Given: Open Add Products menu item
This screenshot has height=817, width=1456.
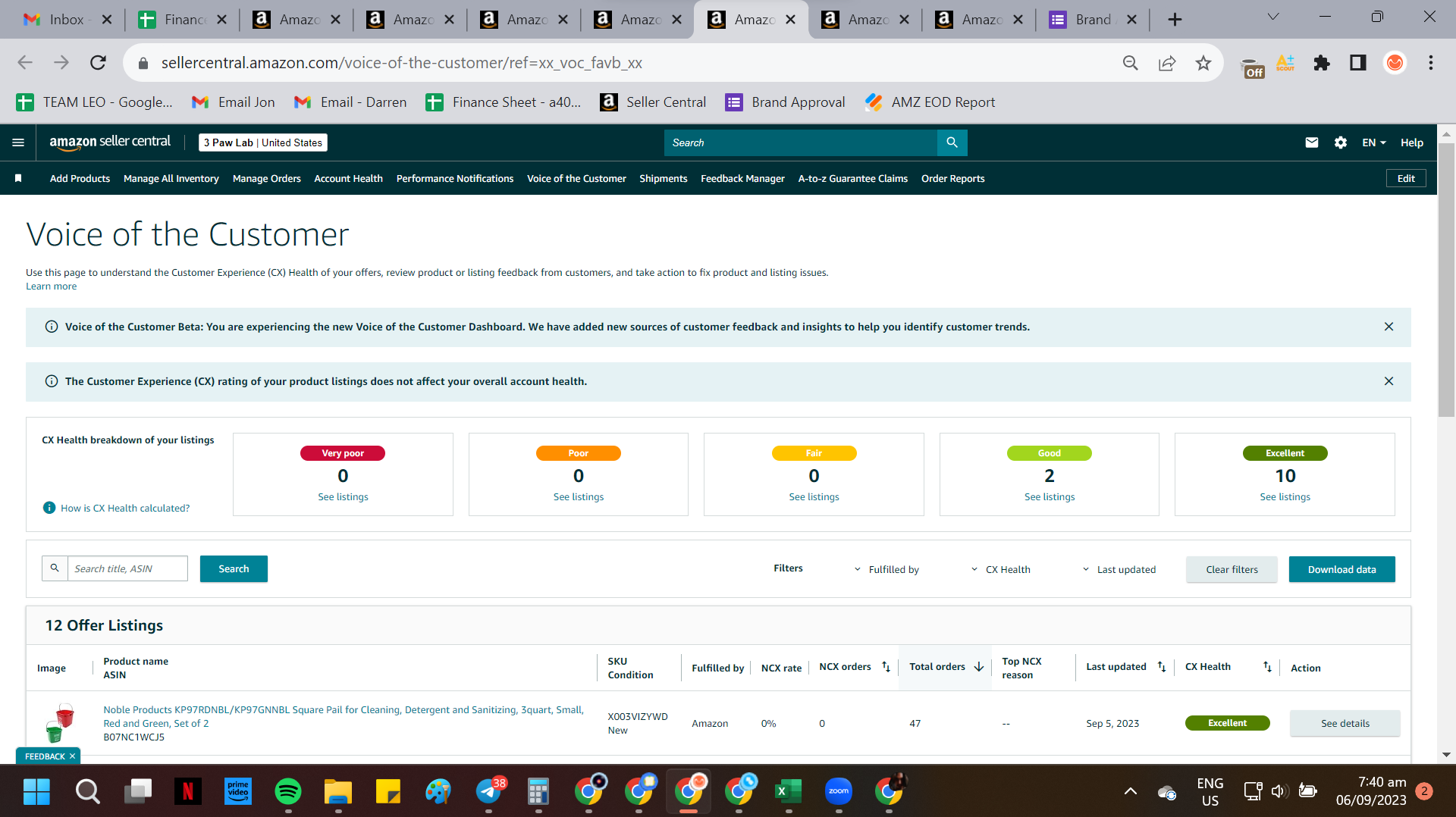Looking at the screenshot, I should tap(80, 178).
